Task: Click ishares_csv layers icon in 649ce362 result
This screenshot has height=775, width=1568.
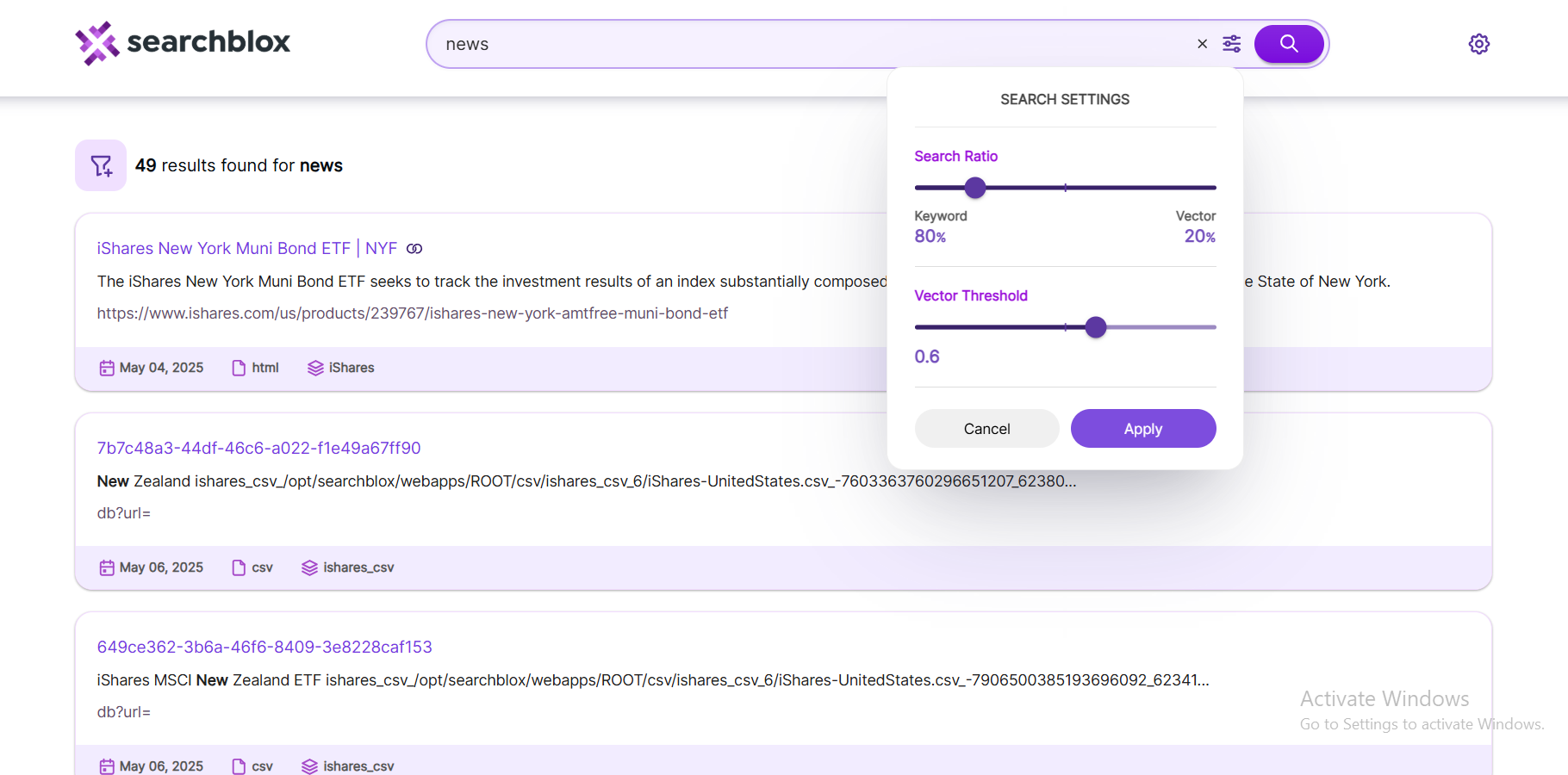Action: 309,766
